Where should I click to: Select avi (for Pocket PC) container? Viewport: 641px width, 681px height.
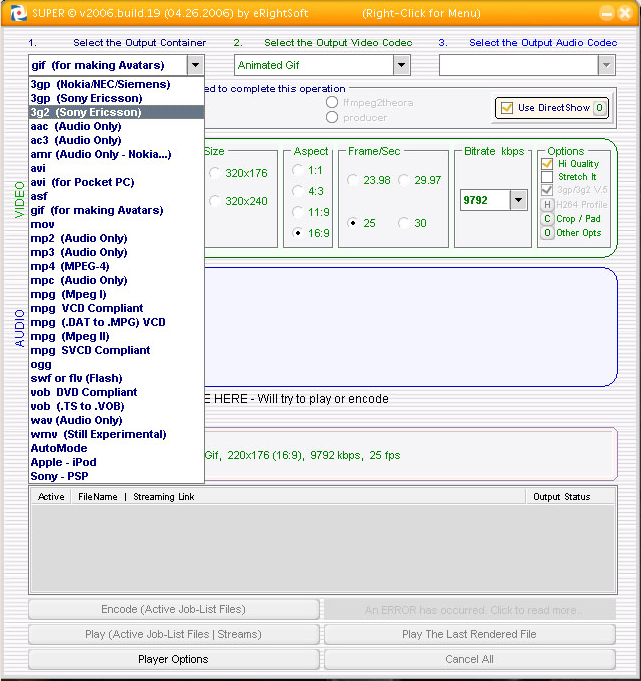pyautogui.click(x=116, y=182)
